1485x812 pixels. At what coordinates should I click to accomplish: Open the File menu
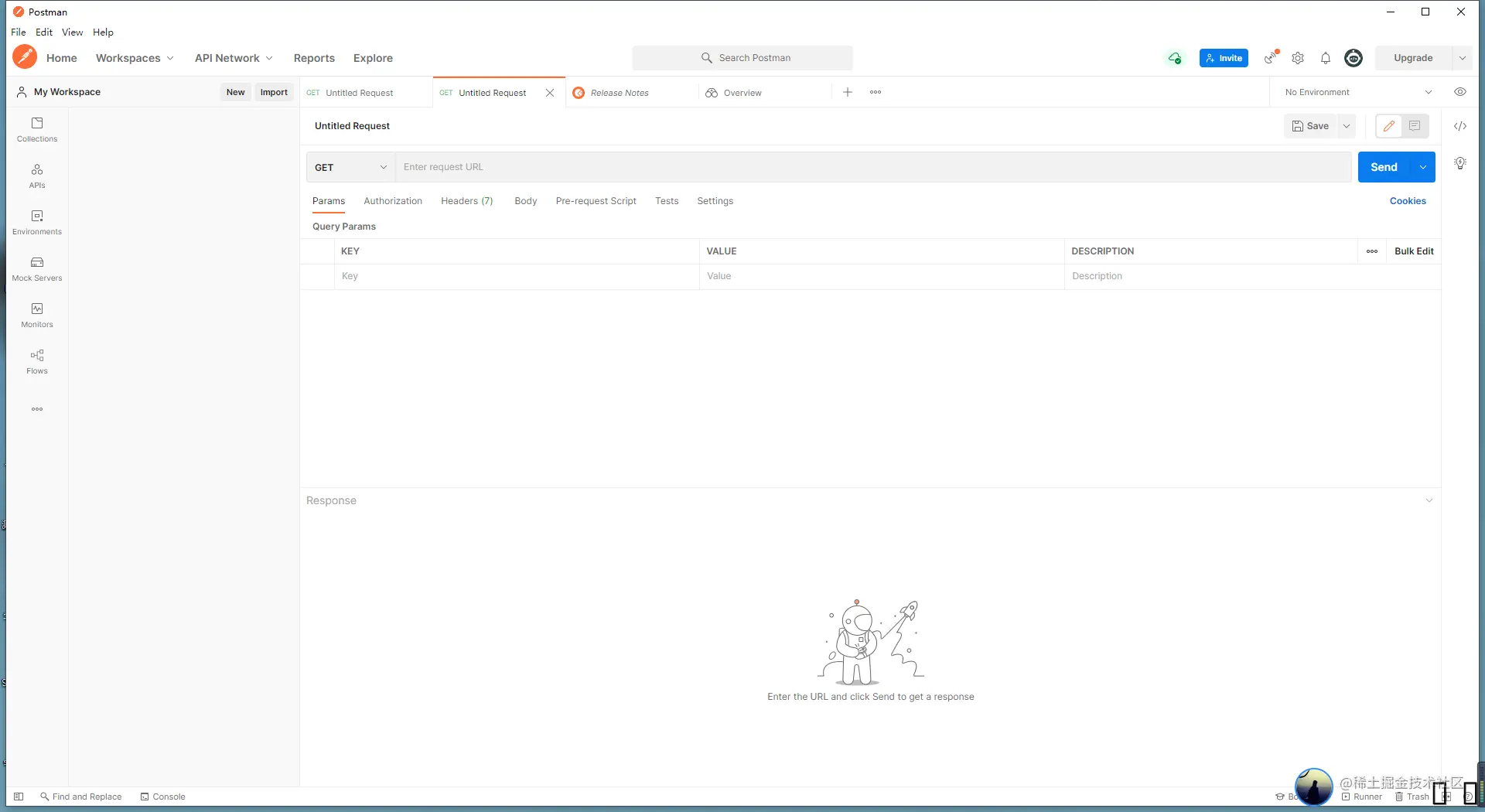19,32
